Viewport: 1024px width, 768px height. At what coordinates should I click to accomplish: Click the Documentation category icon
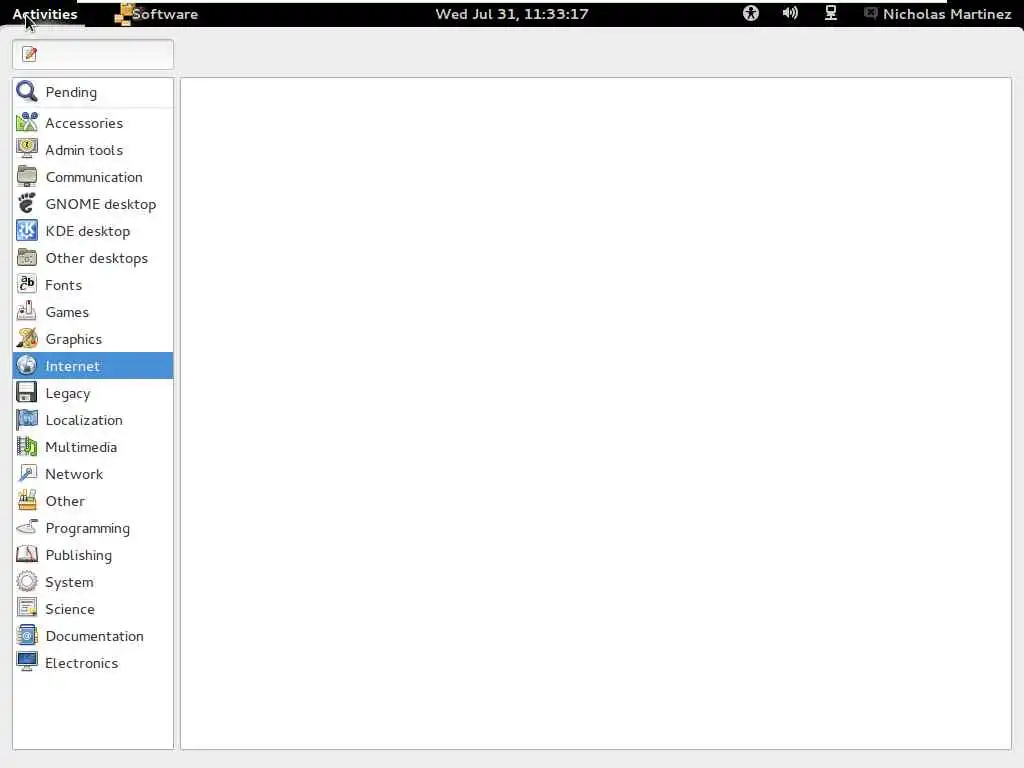tap(27, 635)
